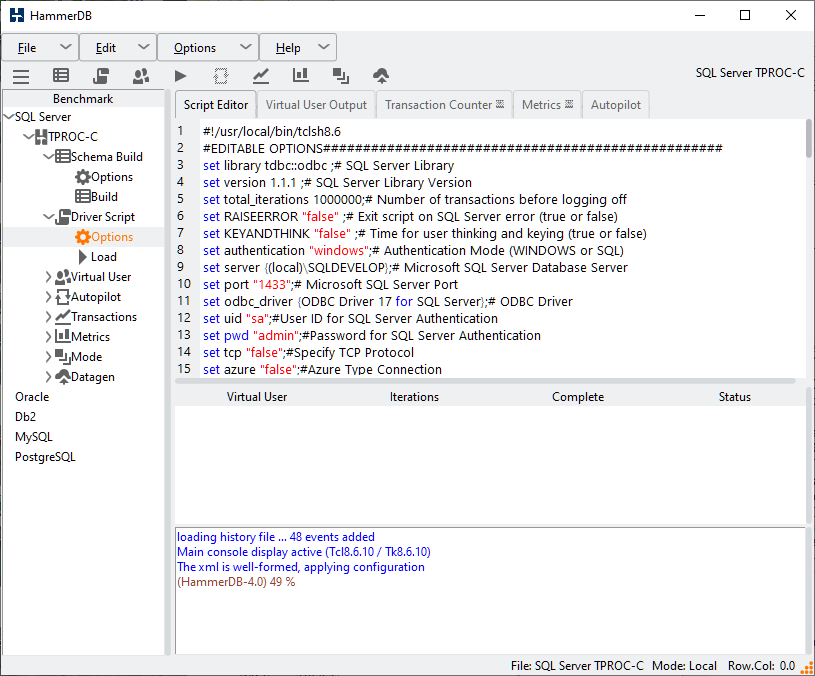Click the Mode icon in tree
This screenshot has height=676, width=815.
pos(63,356)
